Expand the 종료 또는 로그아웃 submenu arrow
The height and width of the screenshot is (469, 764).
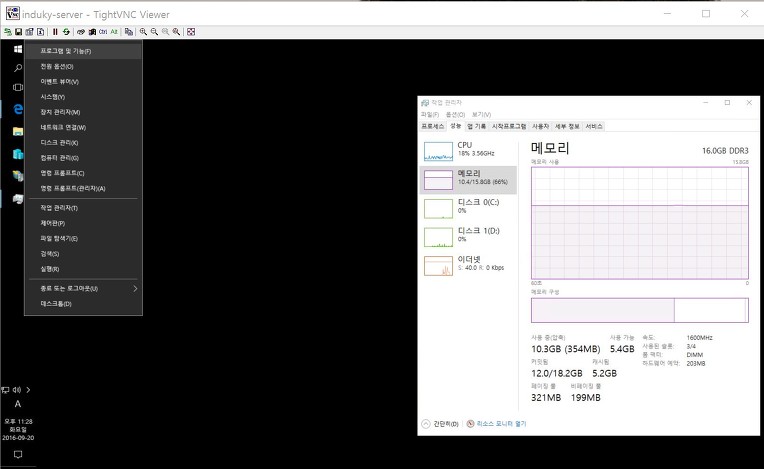[135, 288]
